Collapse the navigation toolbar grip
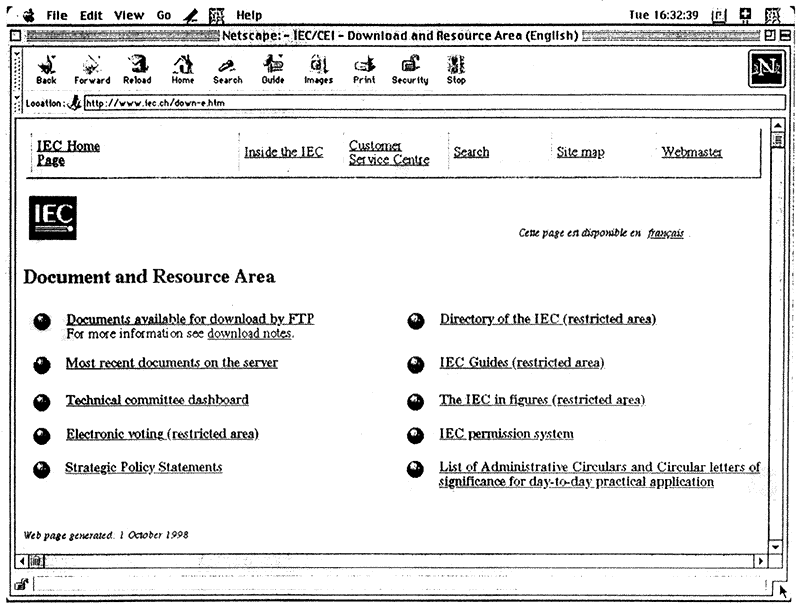Image resolution: width=800 pixels, height=607 pixels. 17,70
